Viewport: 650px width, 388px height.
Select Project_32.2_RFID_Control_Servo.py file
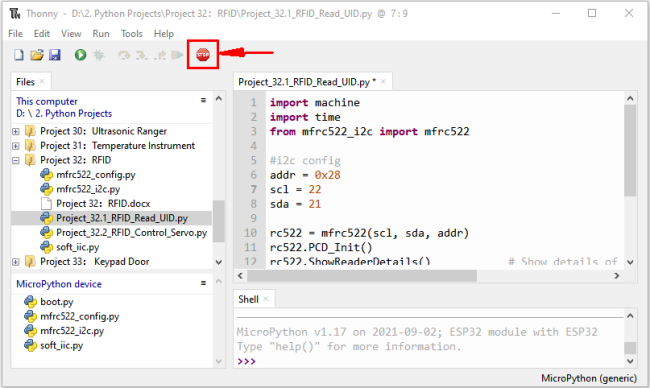point(131,233)
